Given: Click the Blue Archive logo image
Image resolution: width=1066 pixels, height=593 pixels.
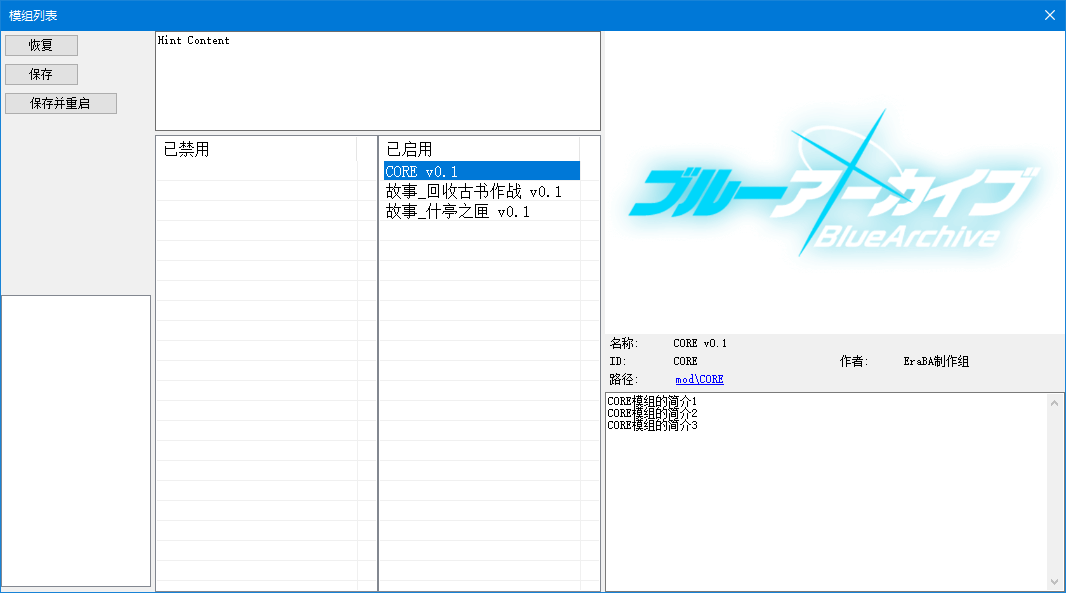Looking at the screenshot, I should pos(834,185).
